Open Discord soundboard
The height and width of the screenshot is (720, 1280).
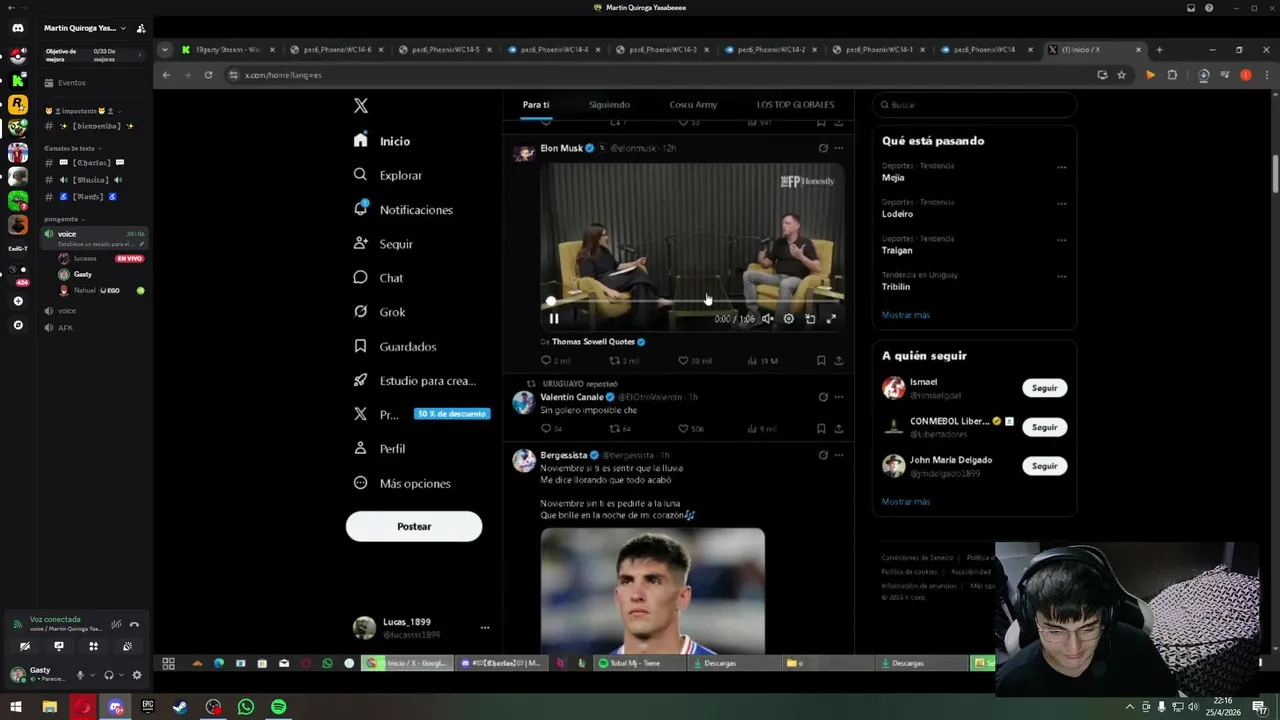[127, 646]
